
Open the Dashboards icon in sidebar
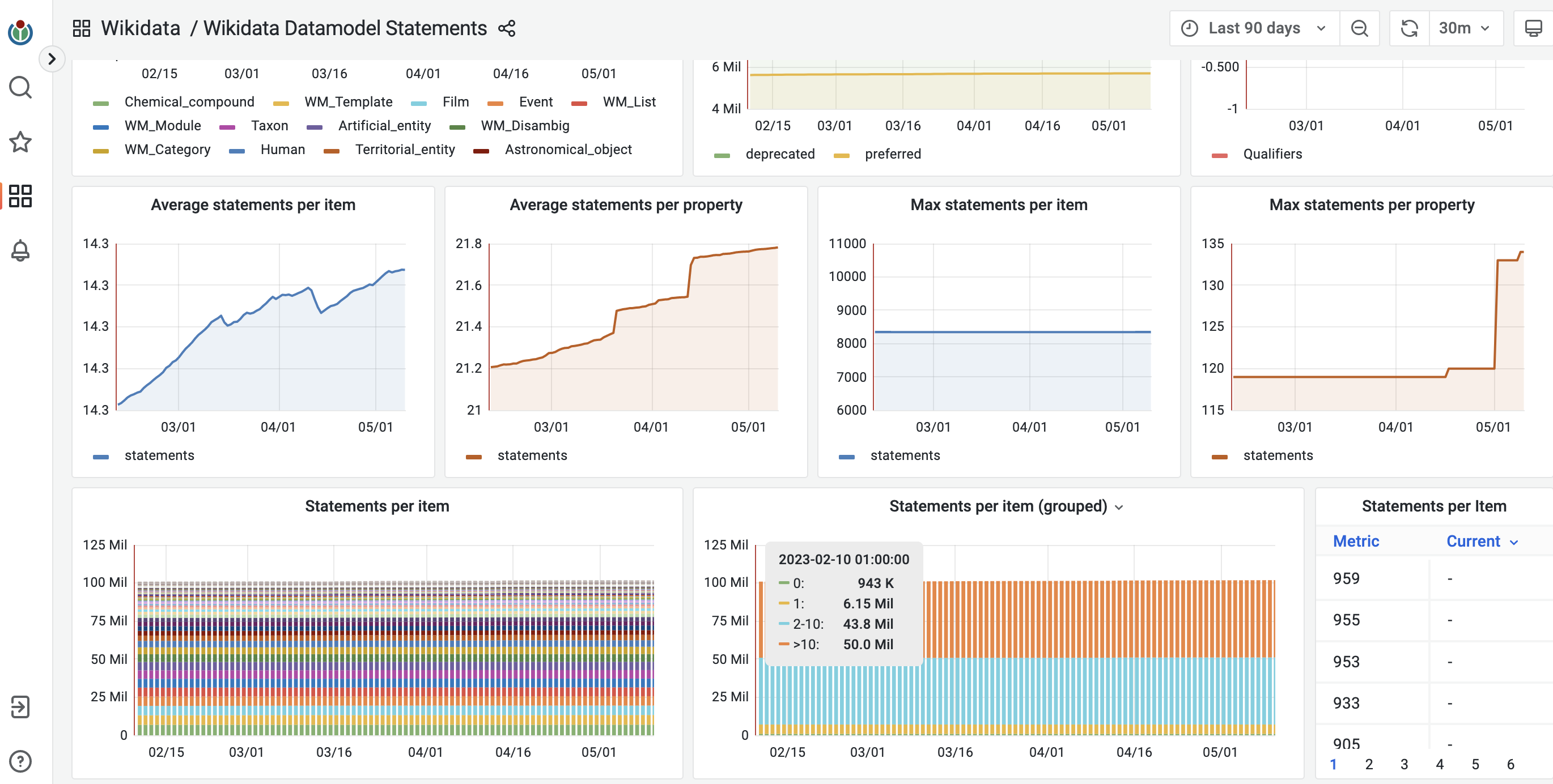tap(20, 196)
